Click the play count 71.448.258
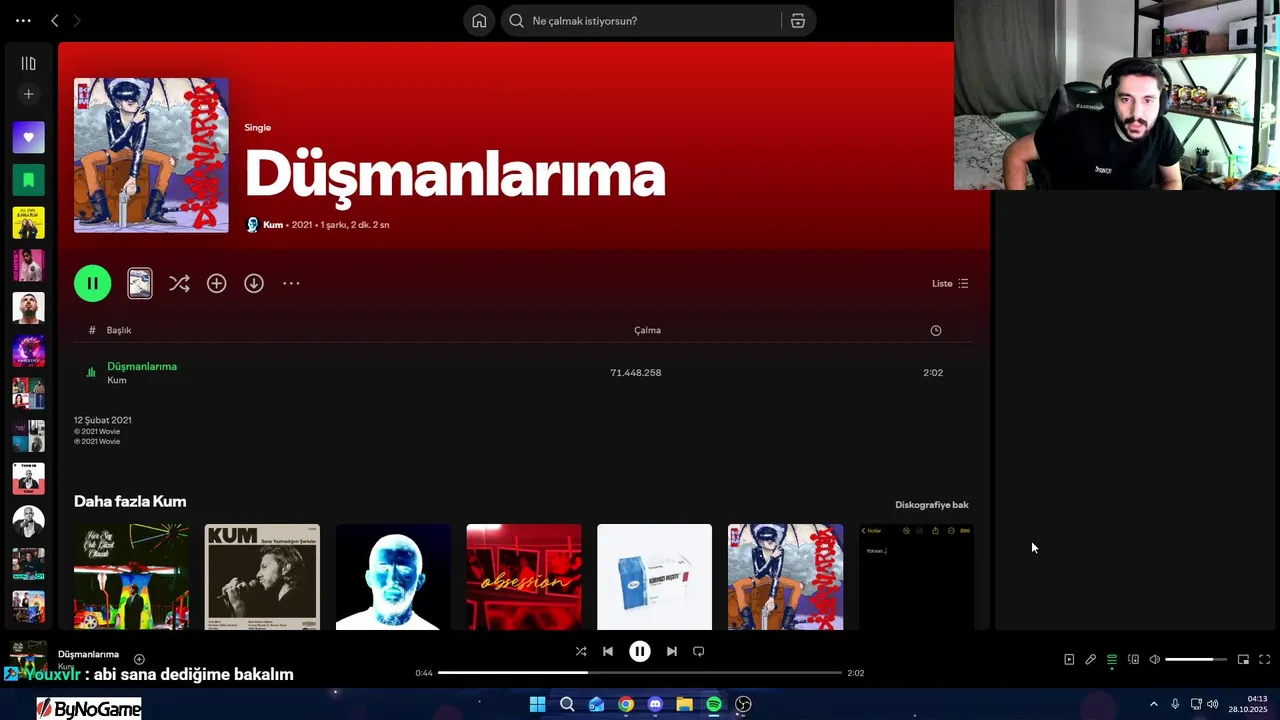 [636, 373]
